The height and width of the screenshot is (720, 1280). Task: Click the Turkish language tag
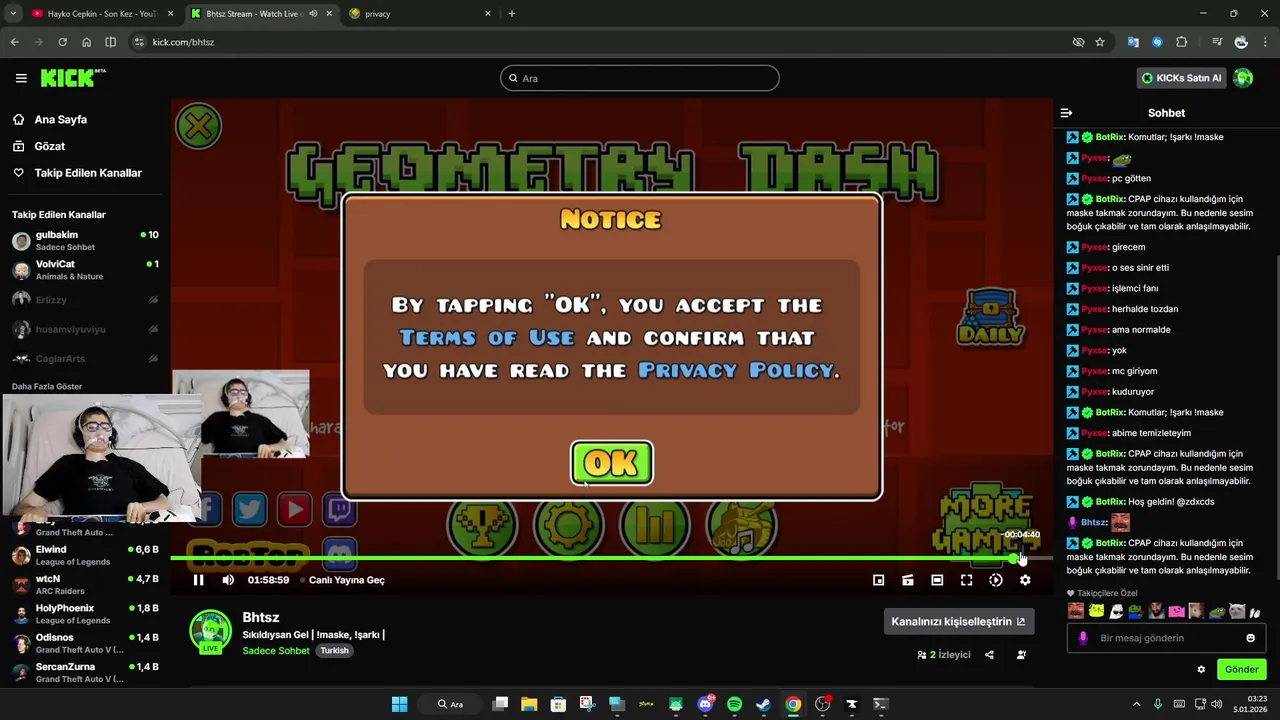[334, 650]
